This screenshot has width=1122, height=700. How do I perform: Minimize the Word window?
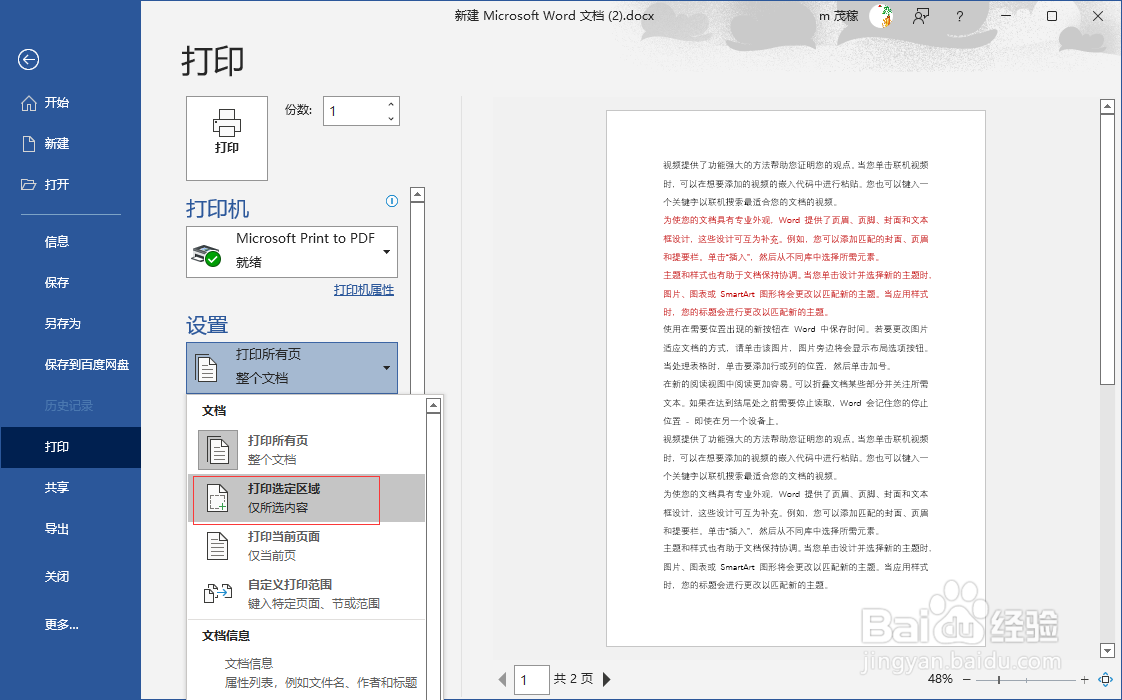1006,16
